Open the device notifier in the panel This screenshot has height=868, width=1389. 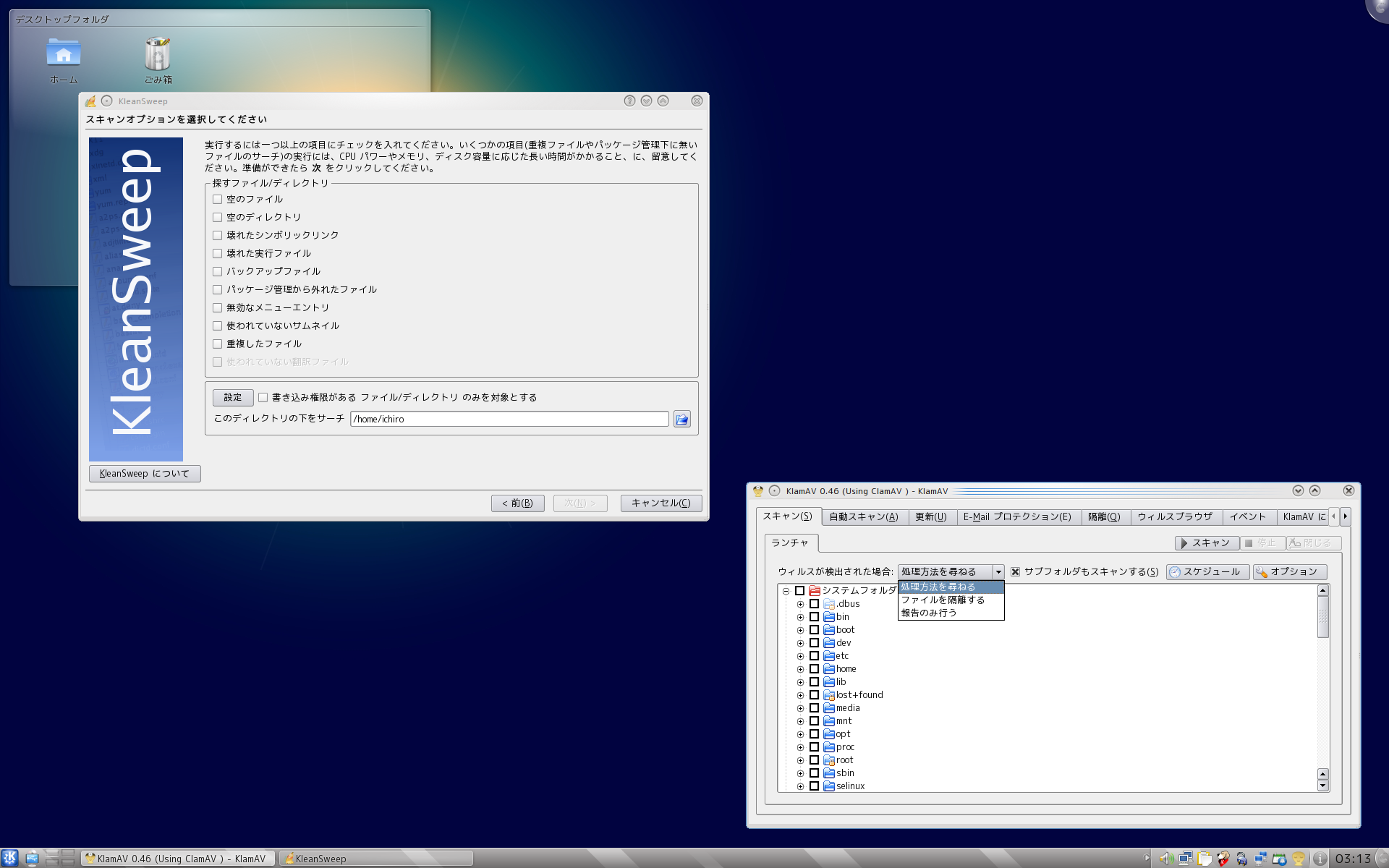click(x=32, y=858)
